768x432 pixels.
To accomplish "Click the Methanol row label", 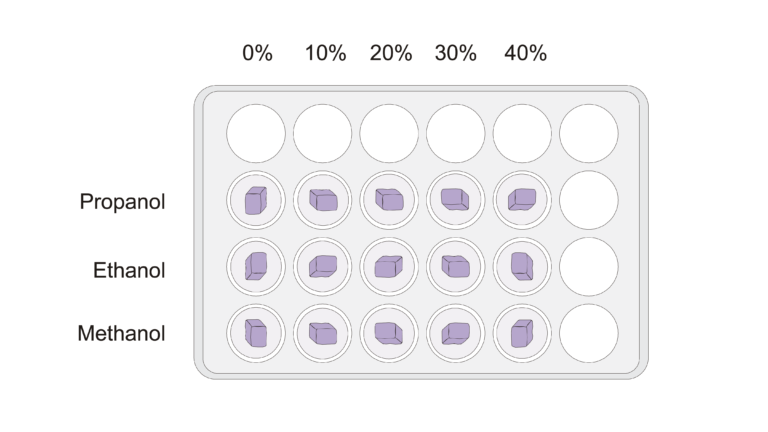I will point(121,334).
